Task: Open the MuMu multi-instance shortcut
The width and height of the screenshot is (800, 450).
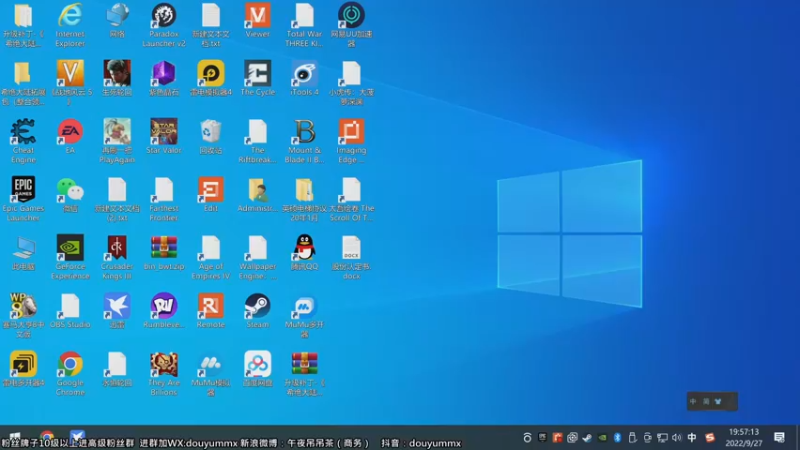Action: (304, 315)
